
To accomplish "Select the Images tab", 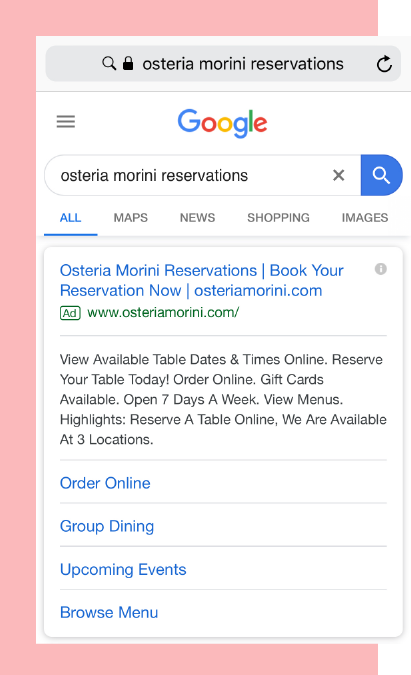I will pyautogui.click(x=365, y=217).
